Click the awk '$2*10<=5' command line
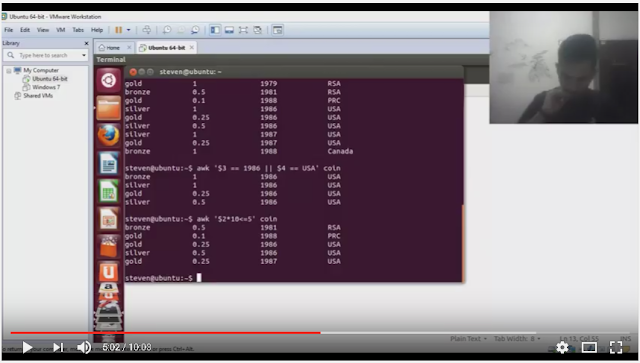Image resolution: width=640 pixels, height=363 pixels. coord(201,219)
